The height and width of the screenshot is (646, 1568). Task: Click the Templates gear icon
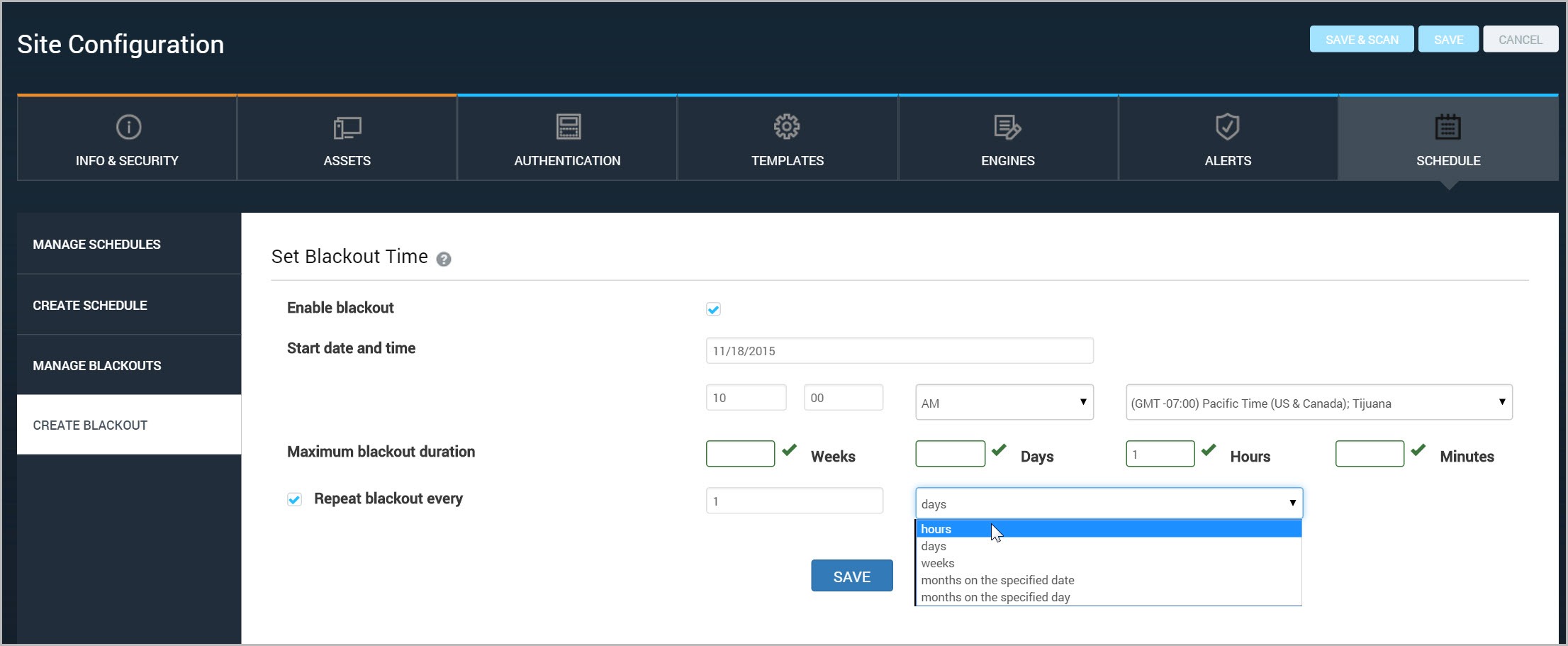tap(787, 127)
